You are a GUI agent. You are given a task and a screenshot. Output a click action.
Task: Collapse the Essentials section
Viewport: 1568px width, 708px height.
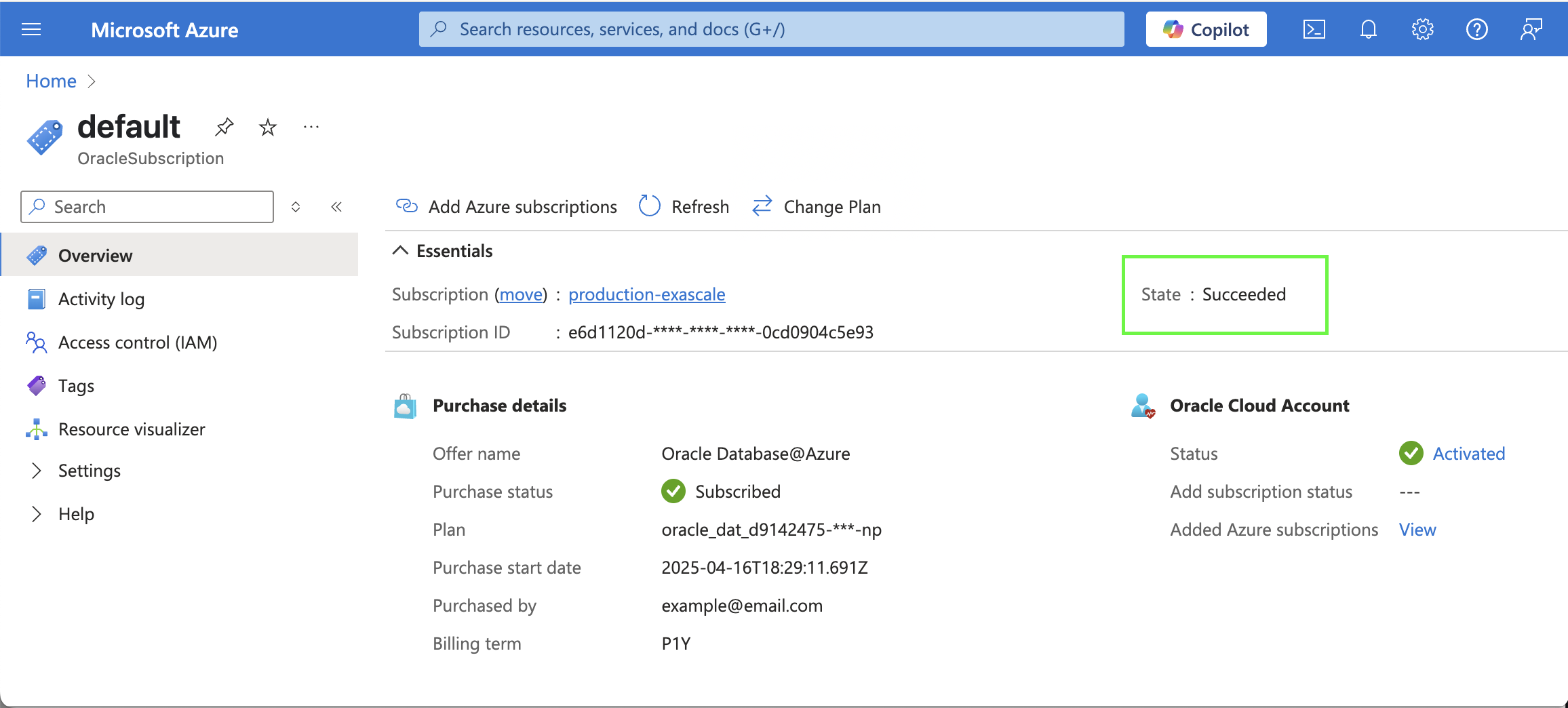[401, 251]
